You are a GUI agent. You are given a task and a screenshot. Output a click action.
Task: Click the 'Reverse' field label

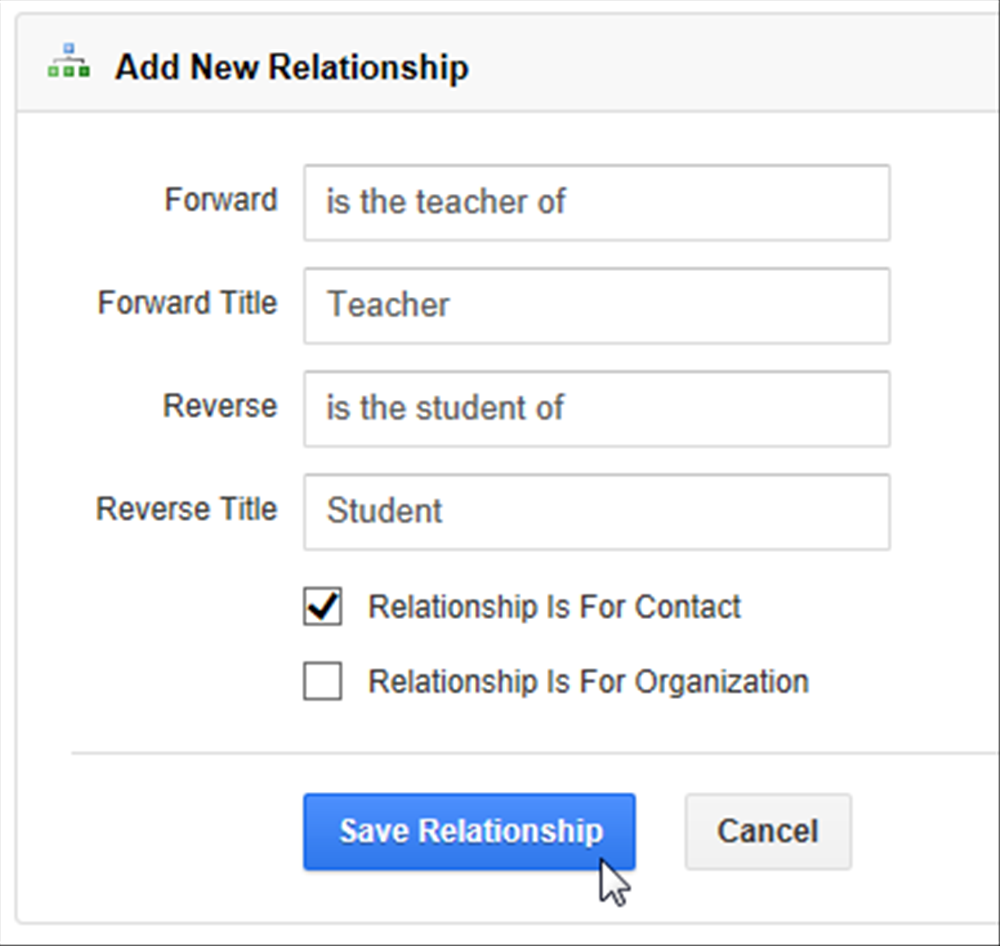coord(220,406)
